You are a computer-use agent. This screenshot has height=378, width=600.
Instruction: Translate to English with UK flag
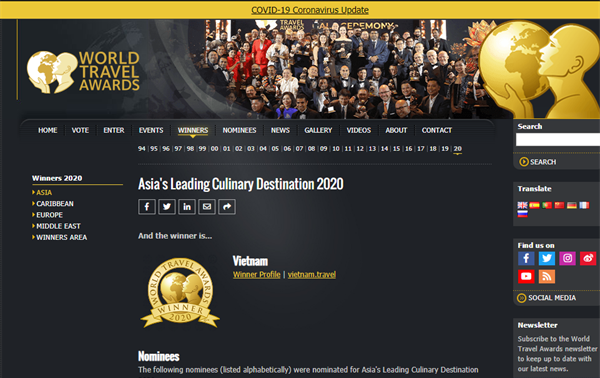tap(522, 205)
